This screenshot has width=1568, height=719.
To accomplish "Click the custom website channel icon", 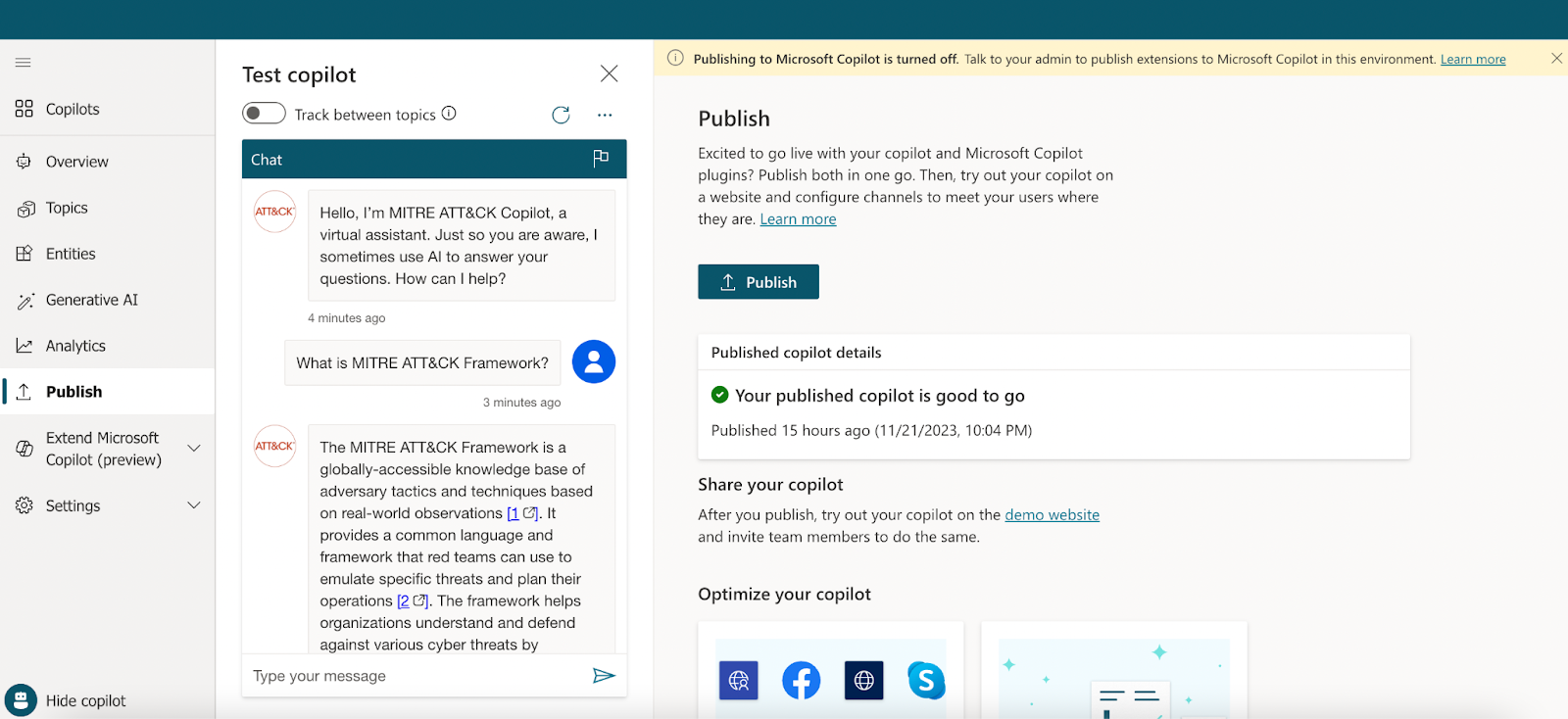I will pos(739,681).
